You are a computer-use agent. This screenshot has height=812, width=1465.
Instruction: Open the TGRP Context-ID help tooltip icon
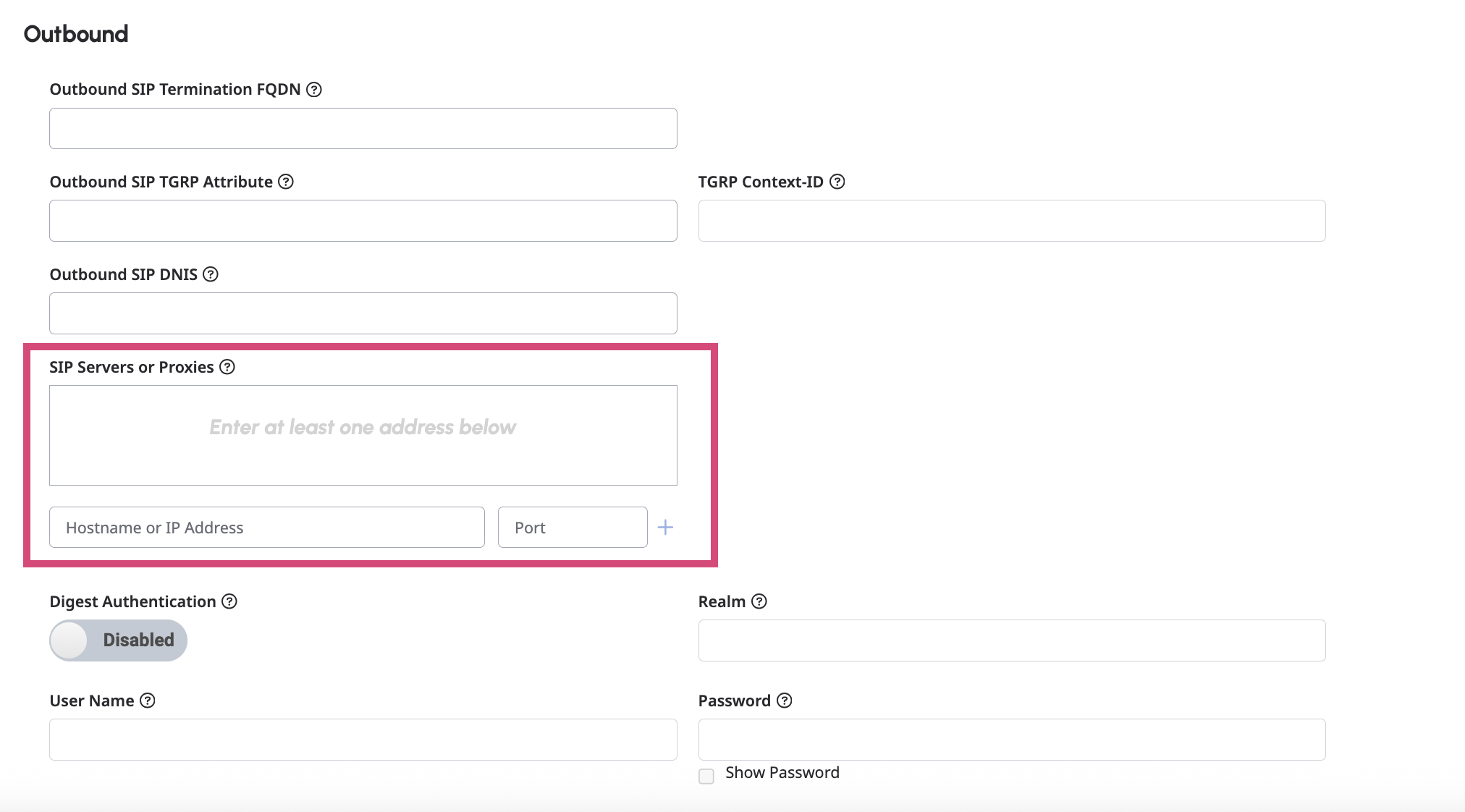coord(837,182)
